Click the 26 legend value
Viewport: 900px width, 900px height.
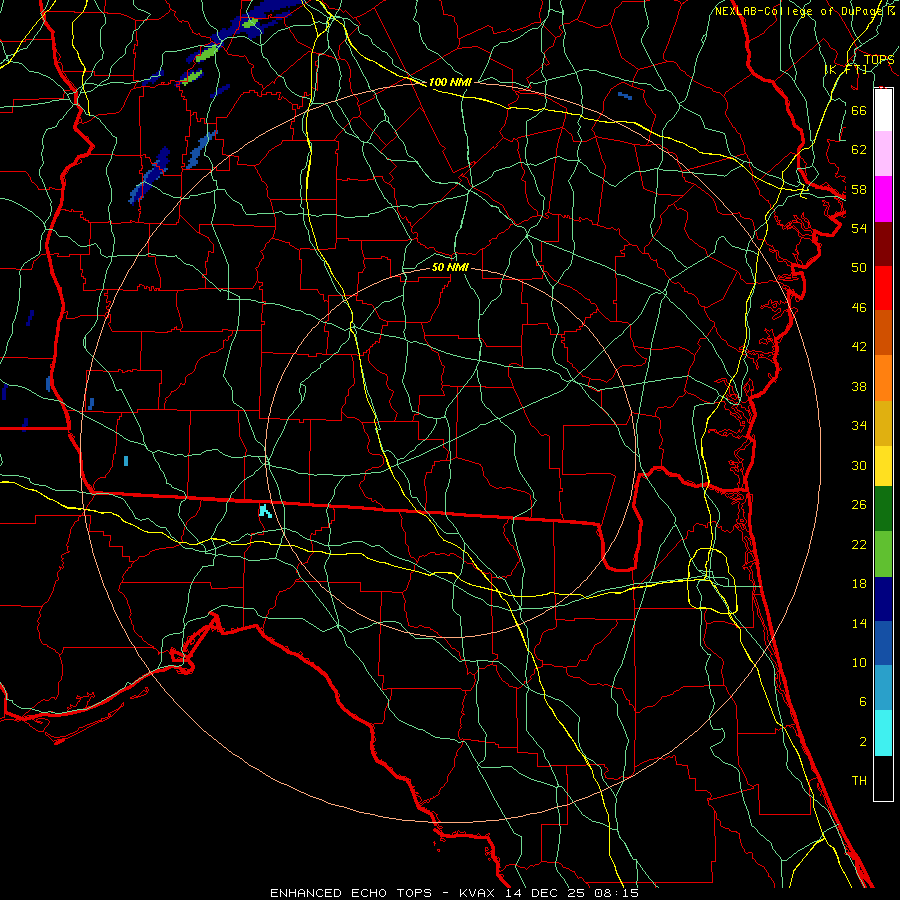(x=859, y=505)
